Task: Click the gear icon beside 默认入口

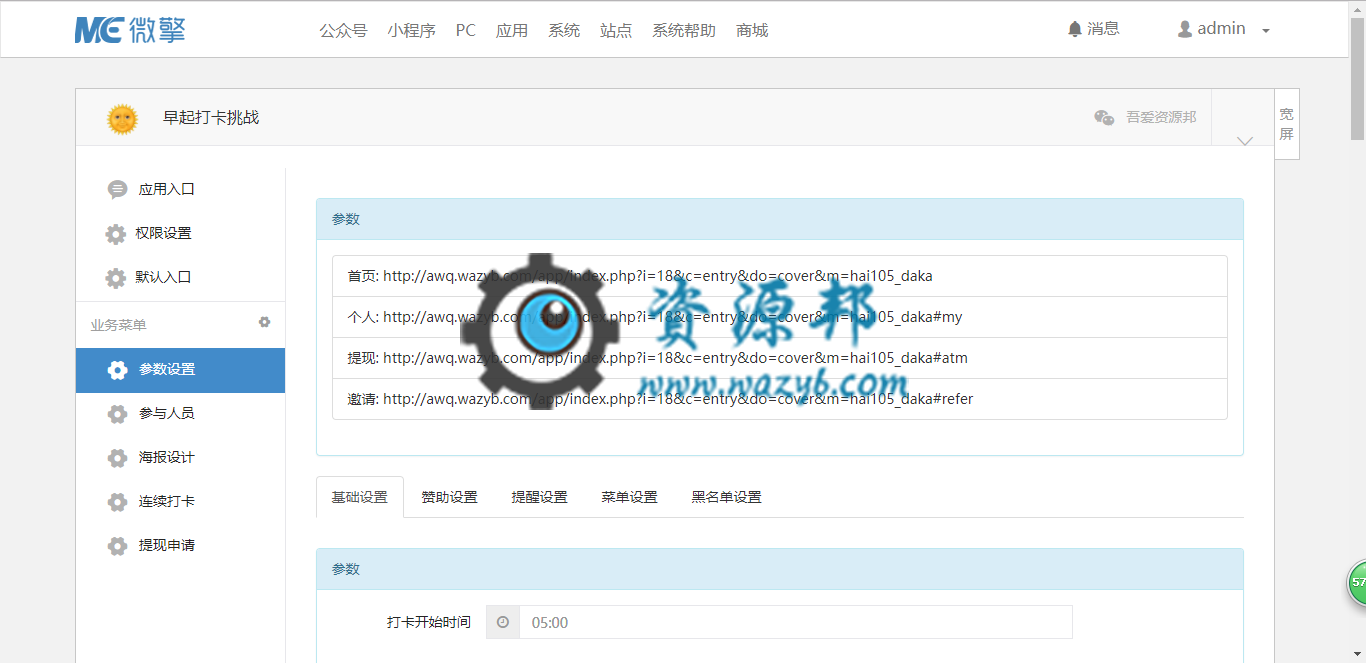Action: (x=116, y=277)
